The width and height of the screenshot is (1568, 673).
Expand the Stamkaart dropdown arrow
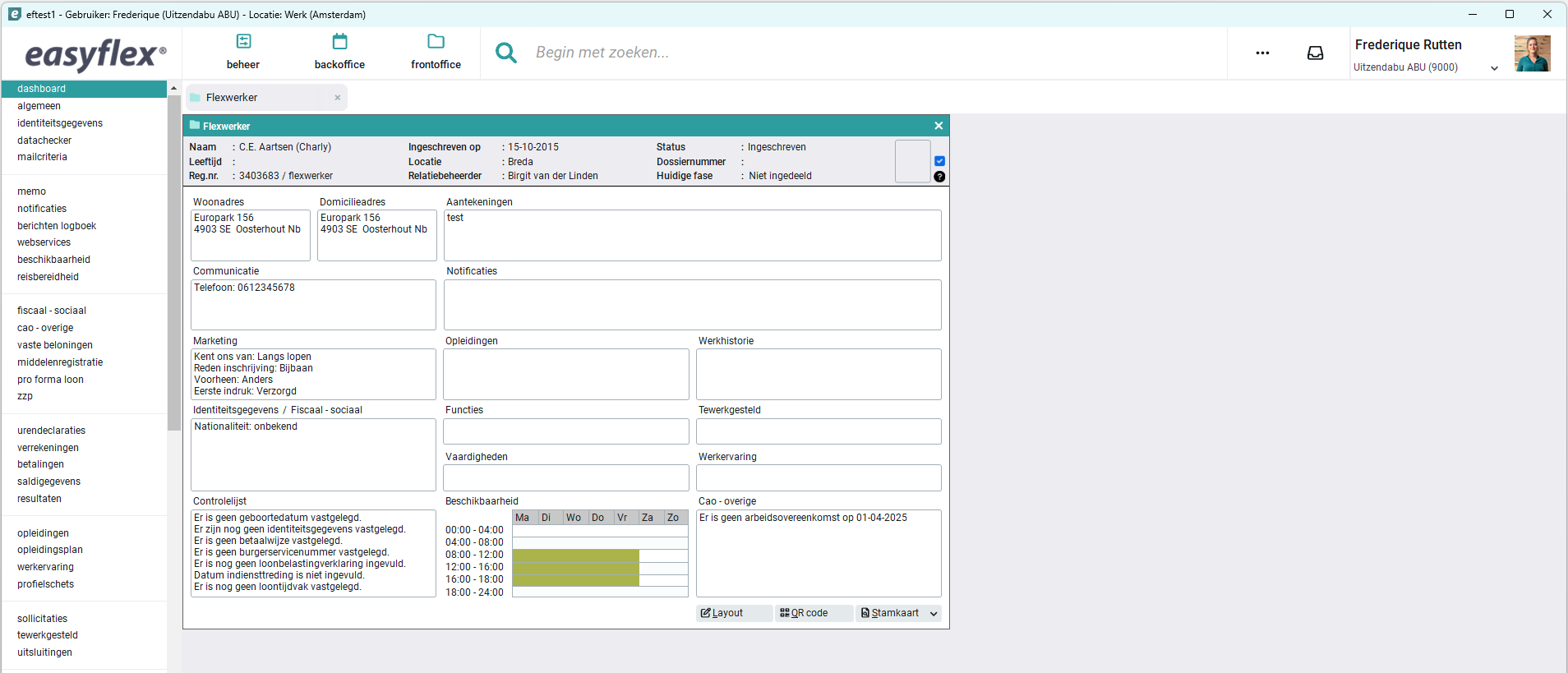[934, 614]
